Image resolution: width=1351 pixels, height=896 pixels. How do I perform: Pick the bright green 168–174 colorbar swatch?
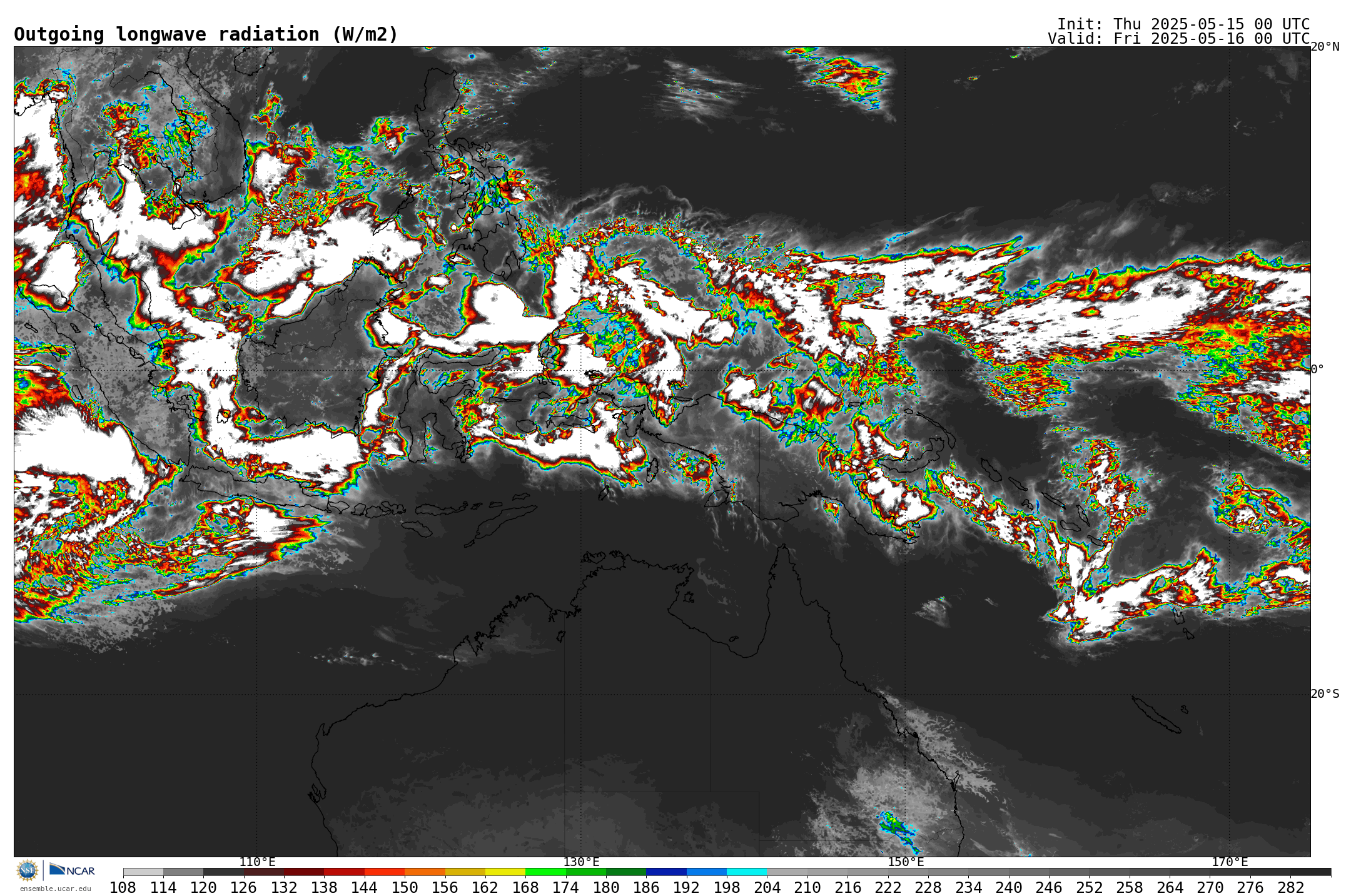pyautogui.click(x=545, y=872)
